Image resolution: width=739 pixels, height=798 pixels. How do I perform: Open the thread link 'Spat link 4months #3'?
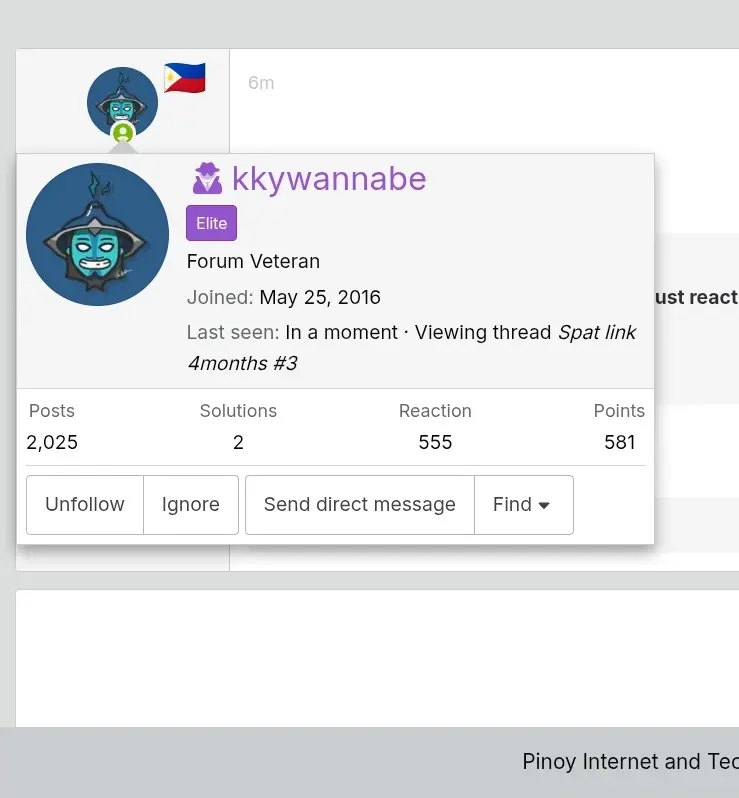point(412,348)
